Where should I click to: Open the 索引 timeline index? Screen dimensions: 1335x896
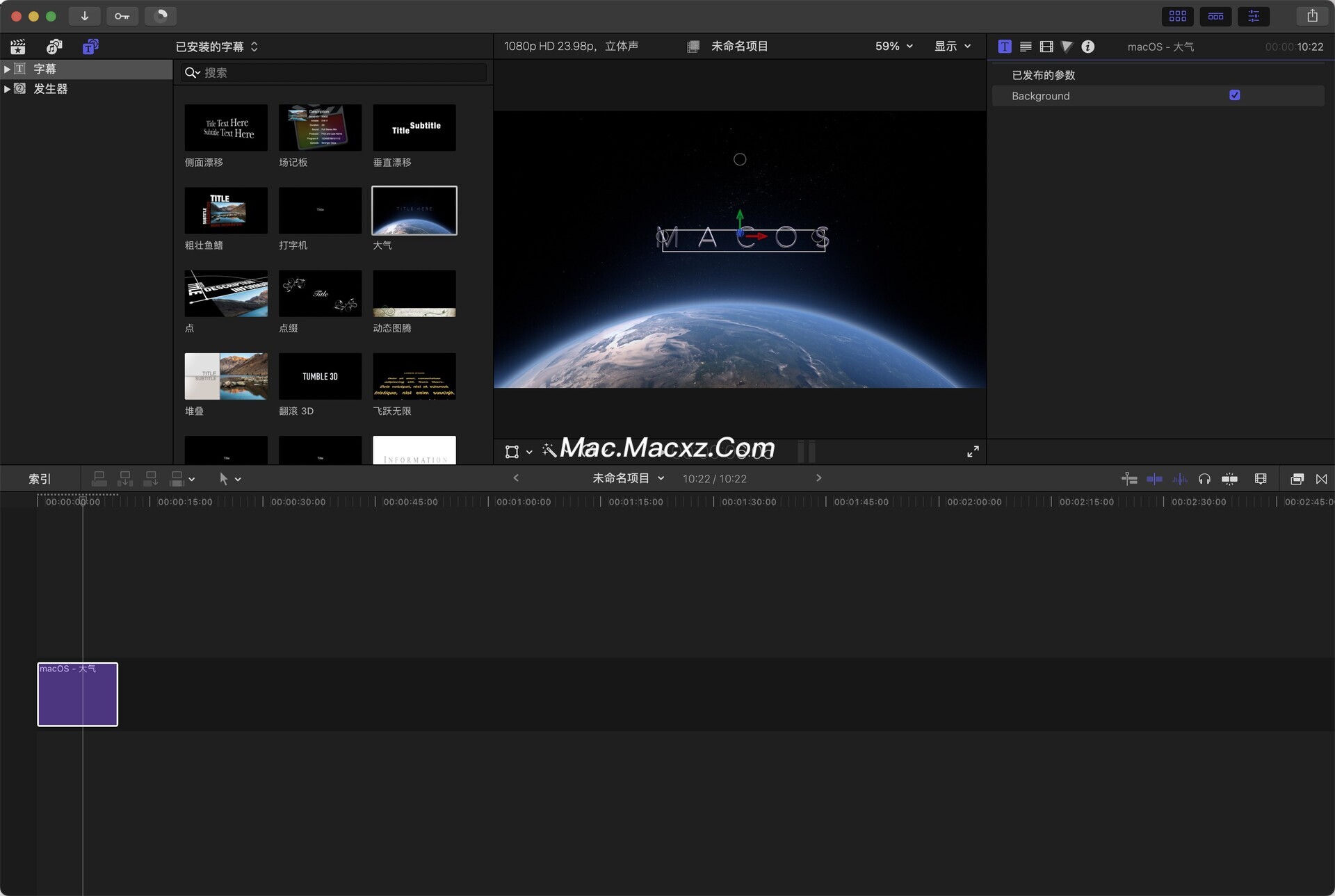(x=40, y=479)
